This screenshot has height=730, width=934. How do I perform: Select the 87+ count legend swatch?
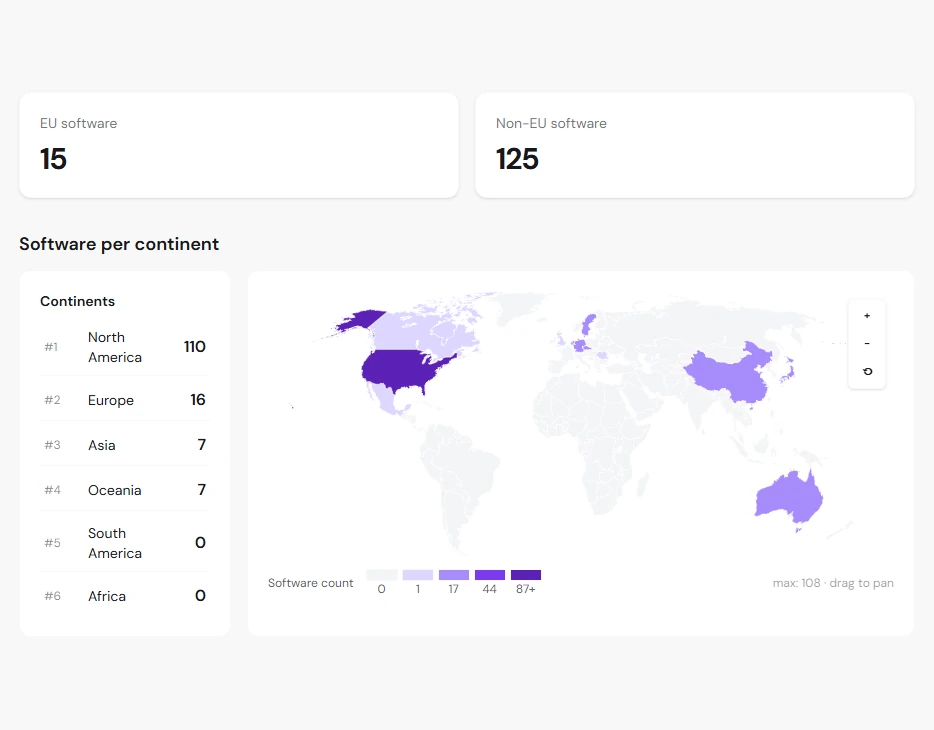tap(526, 575)
